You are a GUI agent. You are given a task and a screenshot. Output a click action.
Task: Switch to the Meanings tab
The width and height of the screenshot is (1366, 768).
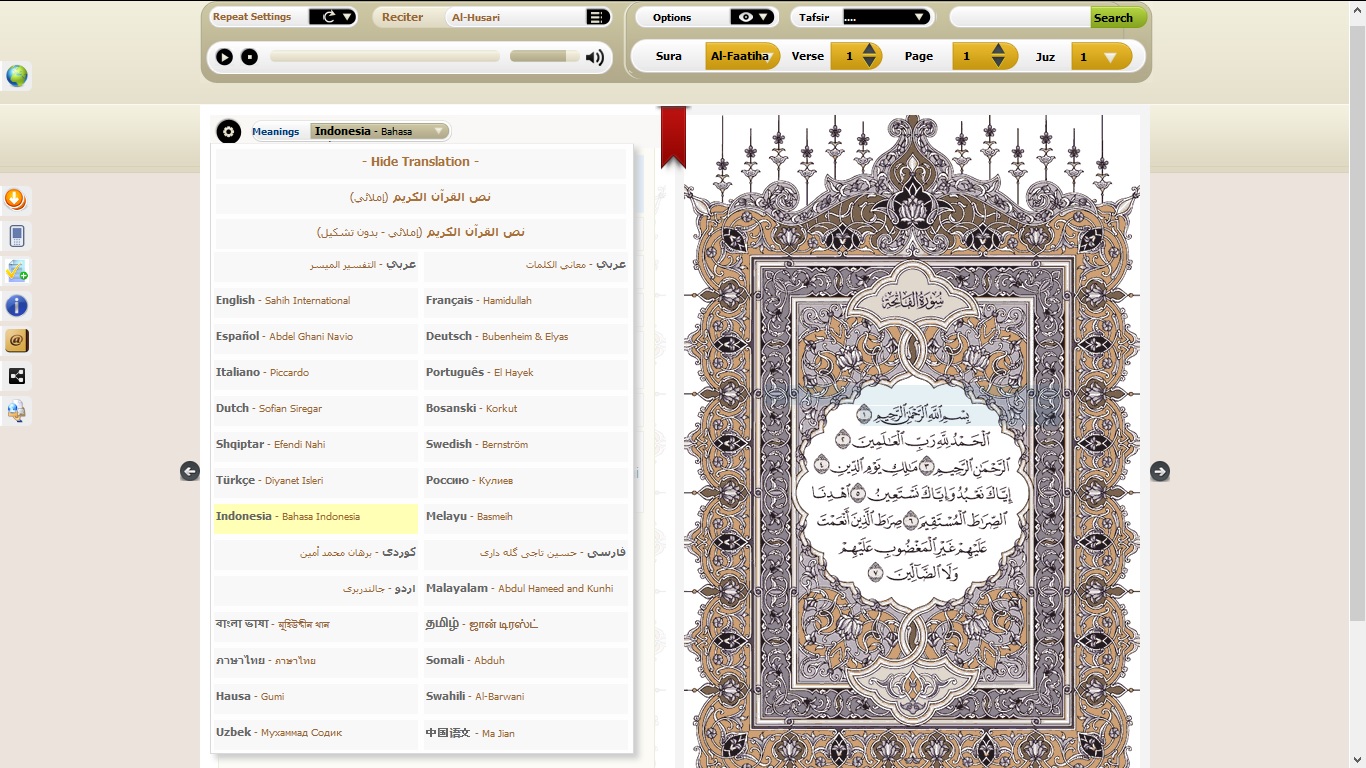(277, 131)
